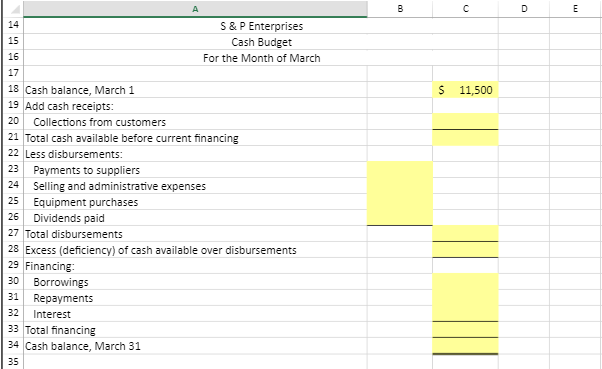Click yellow cell for Repayments
The width and height of the screenshot is (602, 369).
(465, 298)
